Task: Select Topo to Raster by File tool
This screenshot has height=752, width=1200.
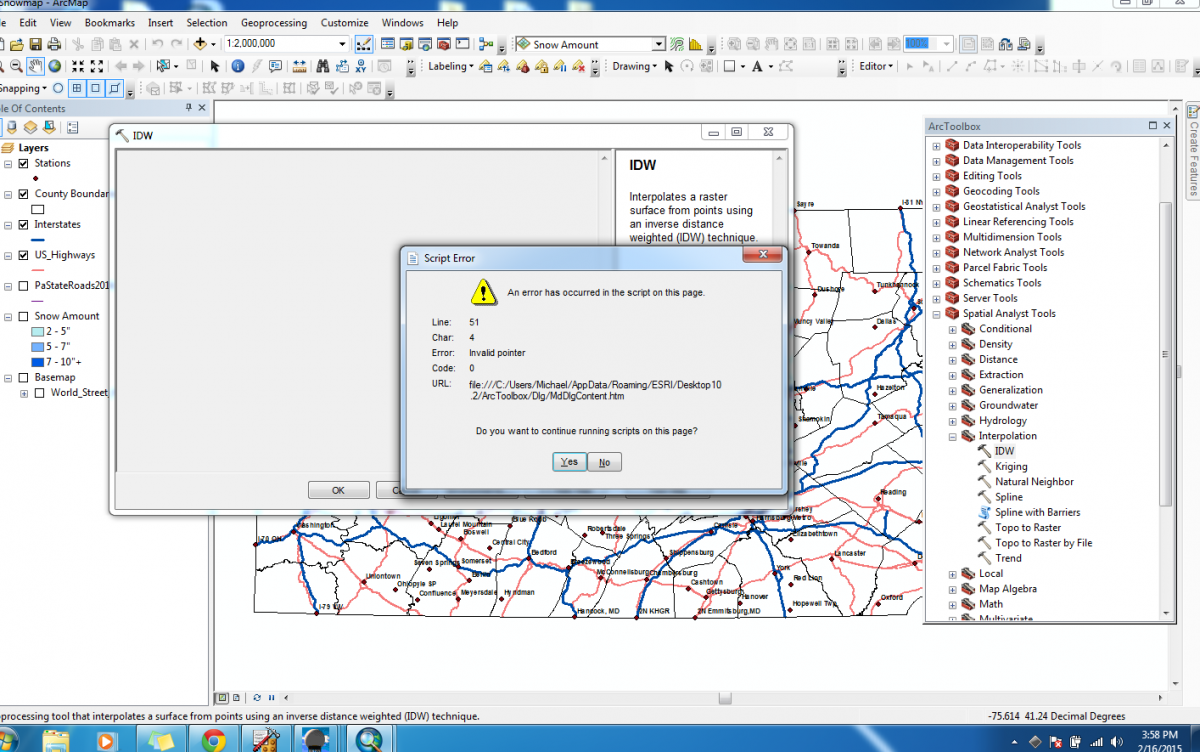Action: pyautogui.click(x=1043, y=543)
